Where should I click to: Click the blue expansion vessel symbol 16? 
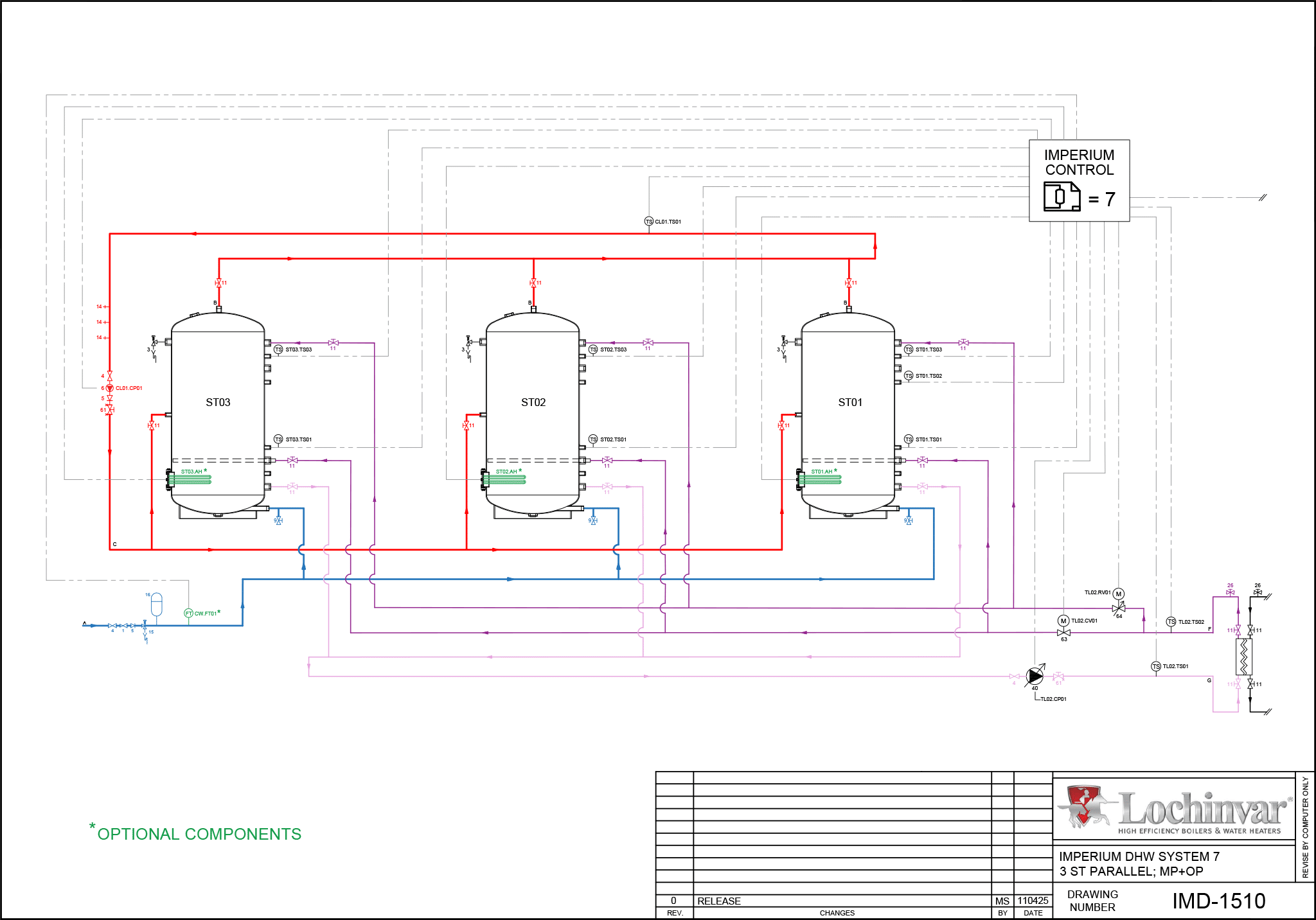(x=157, y=605)
